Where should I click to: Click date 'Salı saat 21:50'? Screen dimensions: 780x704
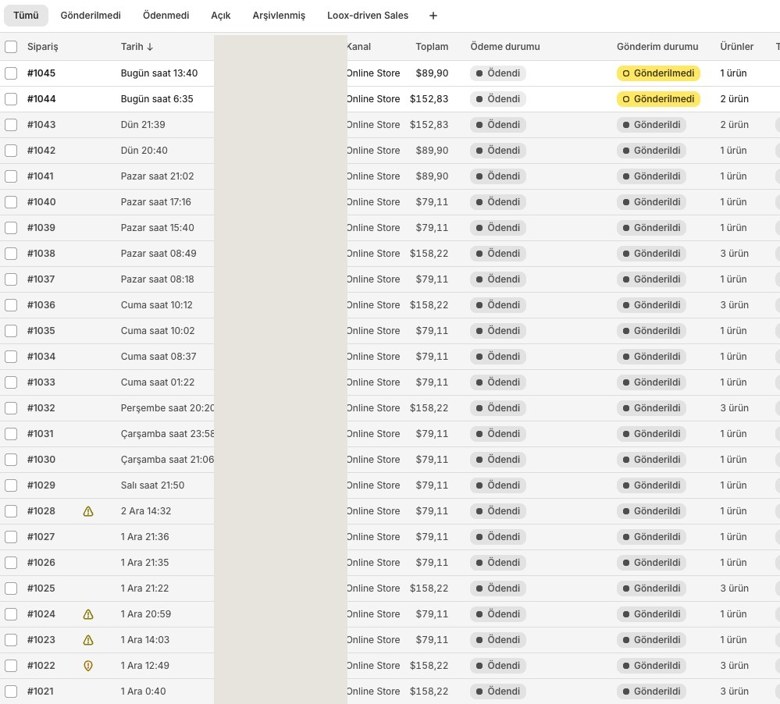tap(152, 486)
